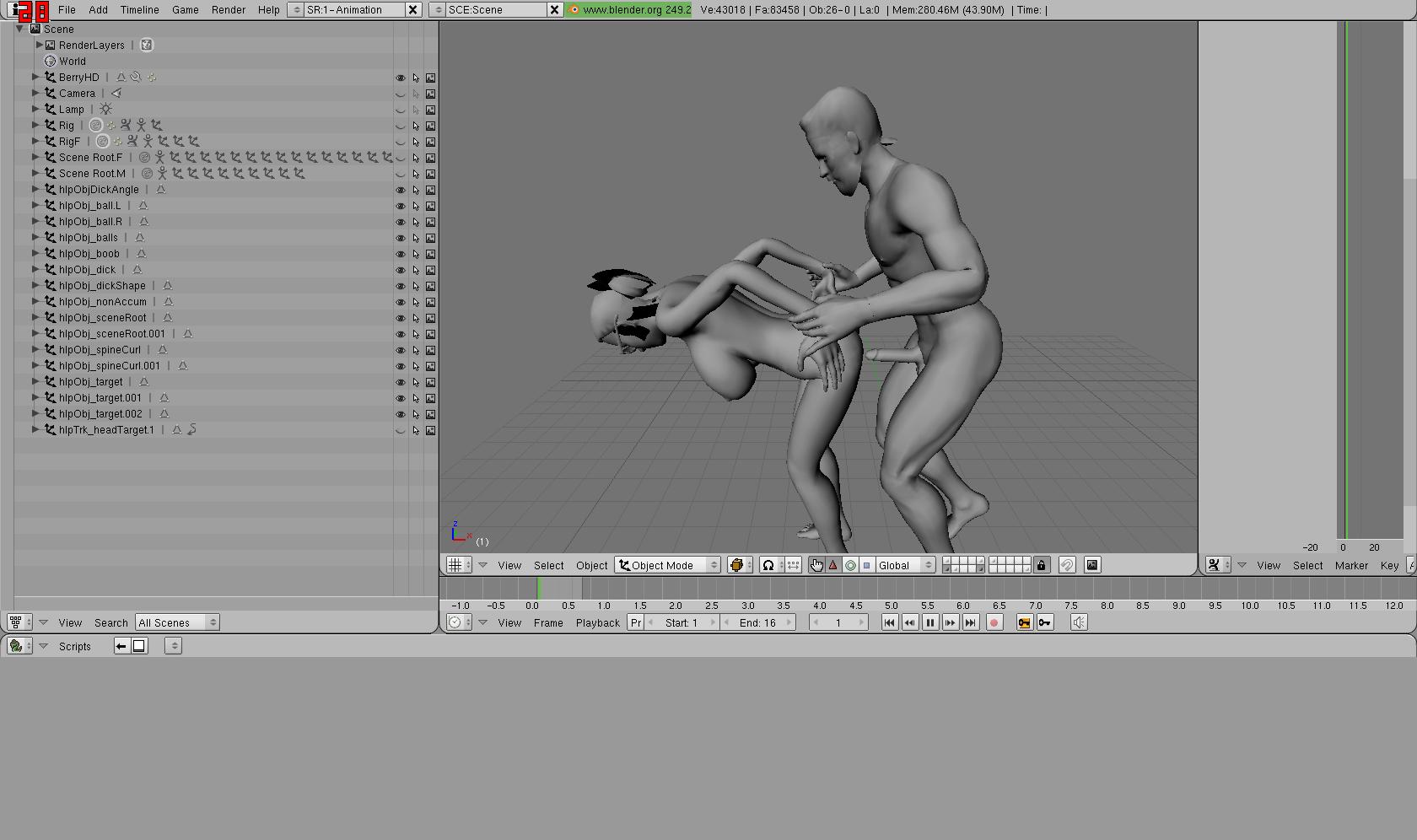Expand hlpObj_sceneRoot entry
This screenshot has width=1417, height=840.
[x=35, y=317]
